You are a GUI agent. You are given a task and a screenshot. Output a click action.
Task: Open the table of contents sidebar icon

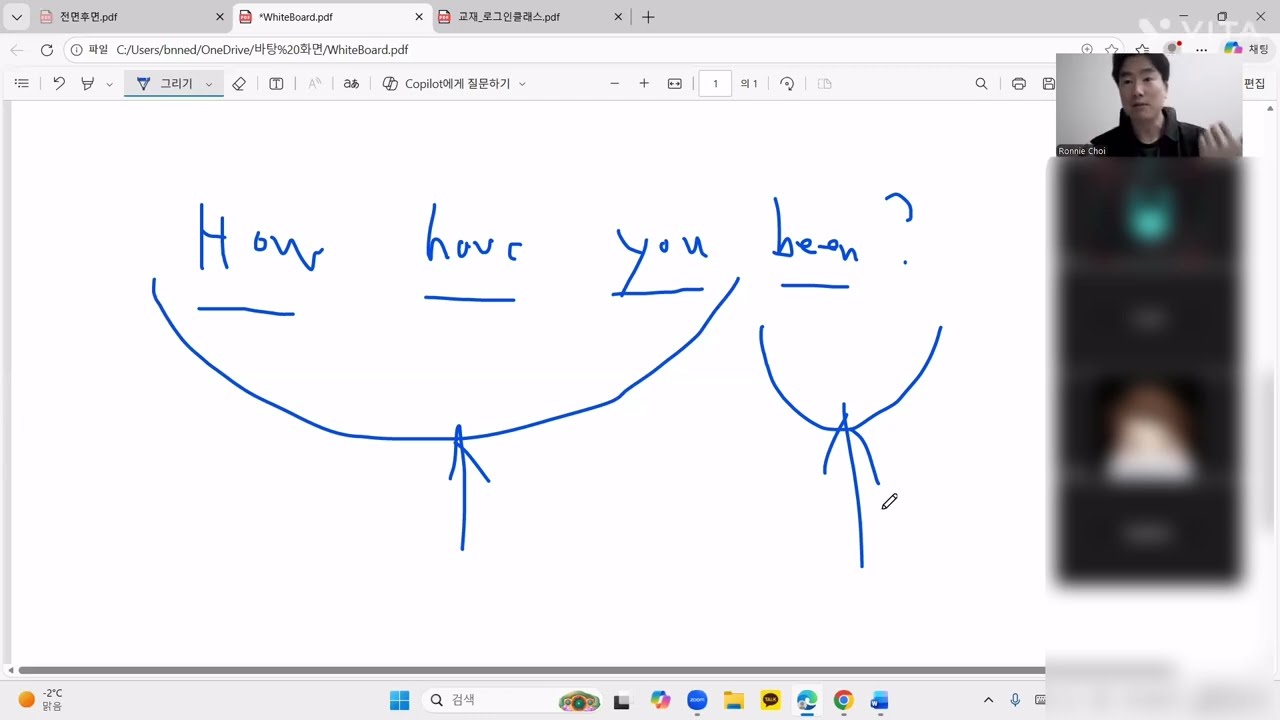(x=22, y=84)
